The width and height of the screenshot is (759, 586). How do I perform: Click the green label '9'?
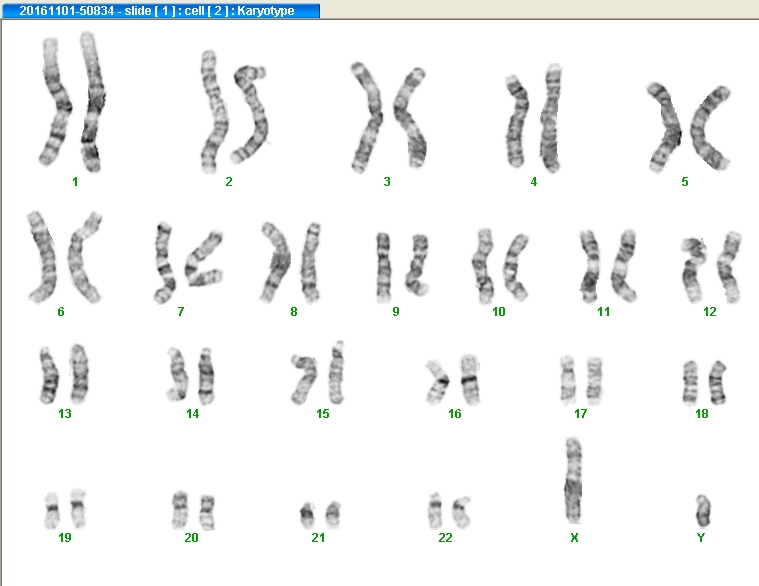coord(396,312)
